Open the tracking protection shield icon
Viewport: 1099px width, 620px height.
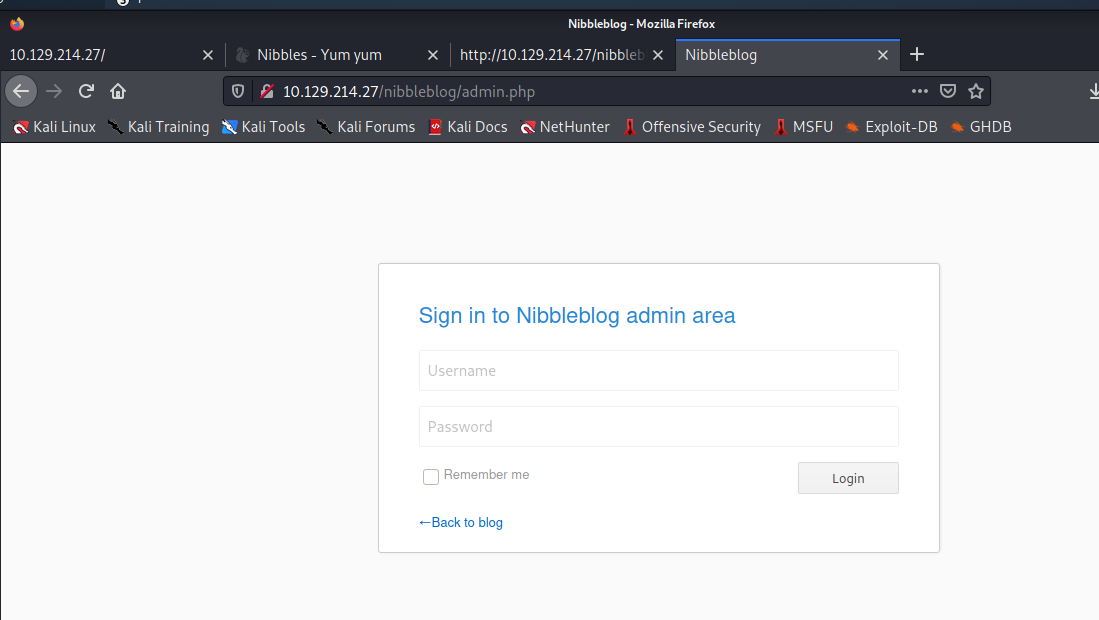click(238, 91)
